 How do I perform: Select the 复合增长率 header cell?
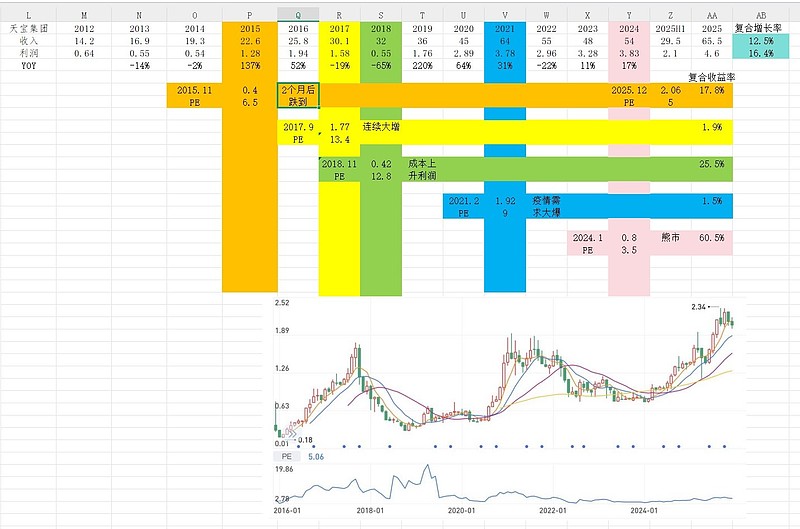pos(760,29)
